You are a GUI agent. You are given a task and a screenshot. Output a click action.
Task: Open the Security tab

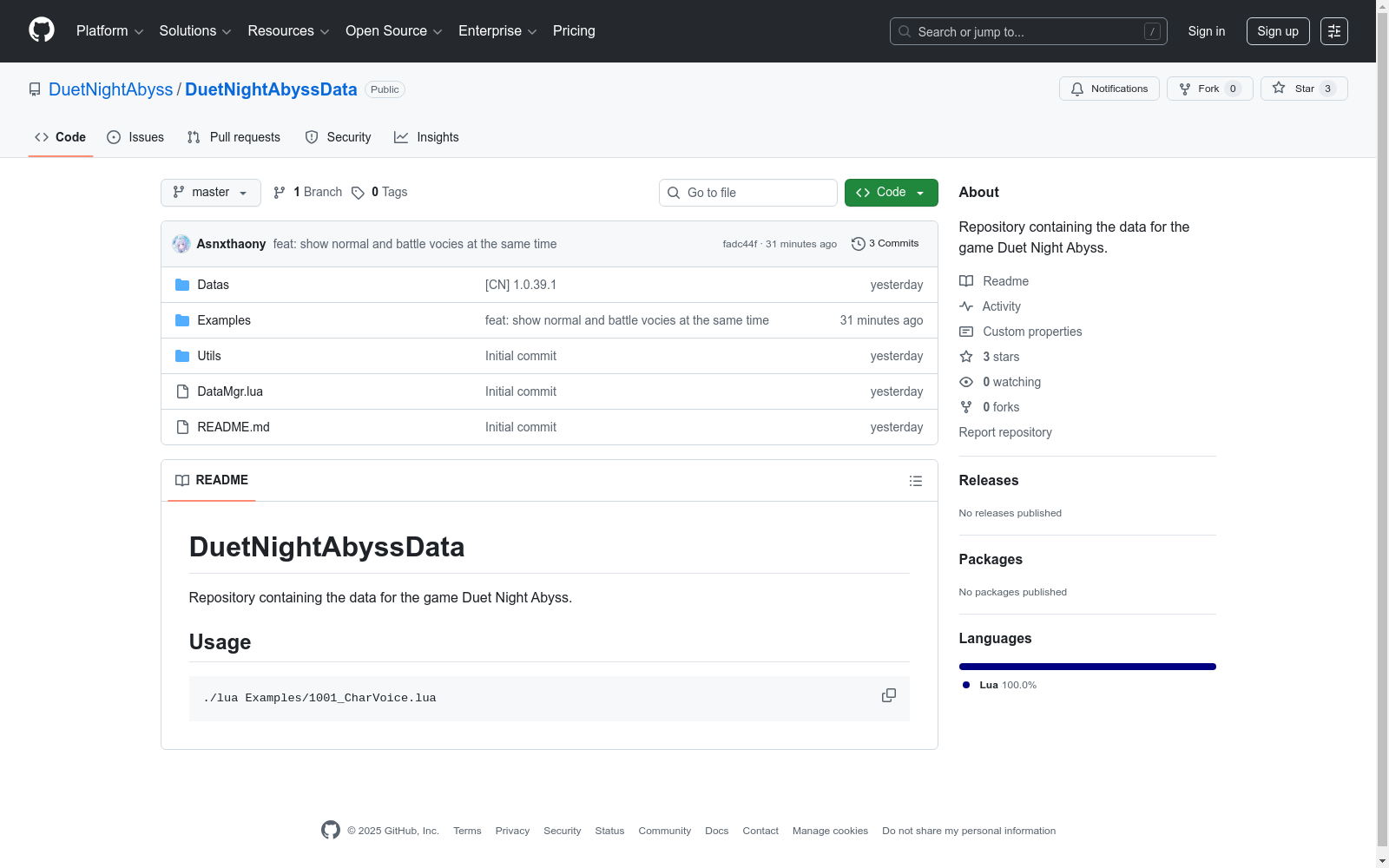(339, 137)
